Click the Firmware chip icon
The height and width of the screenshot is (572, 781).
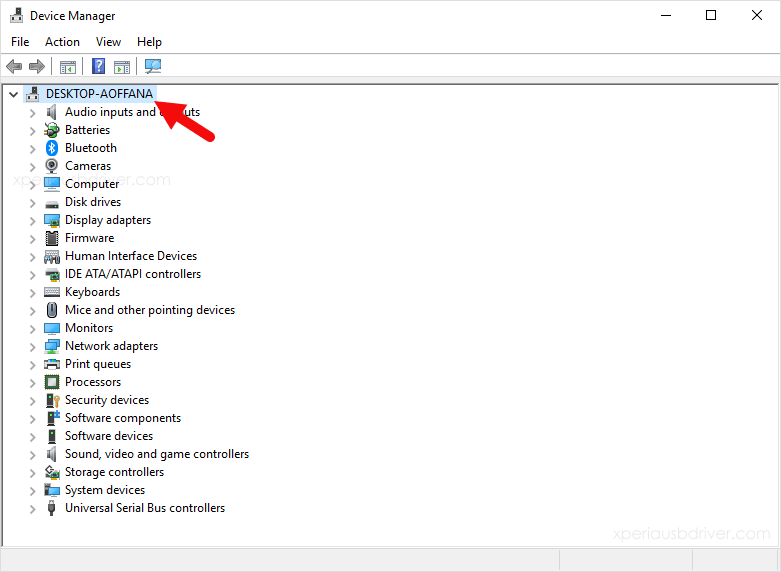pos(52,238)
